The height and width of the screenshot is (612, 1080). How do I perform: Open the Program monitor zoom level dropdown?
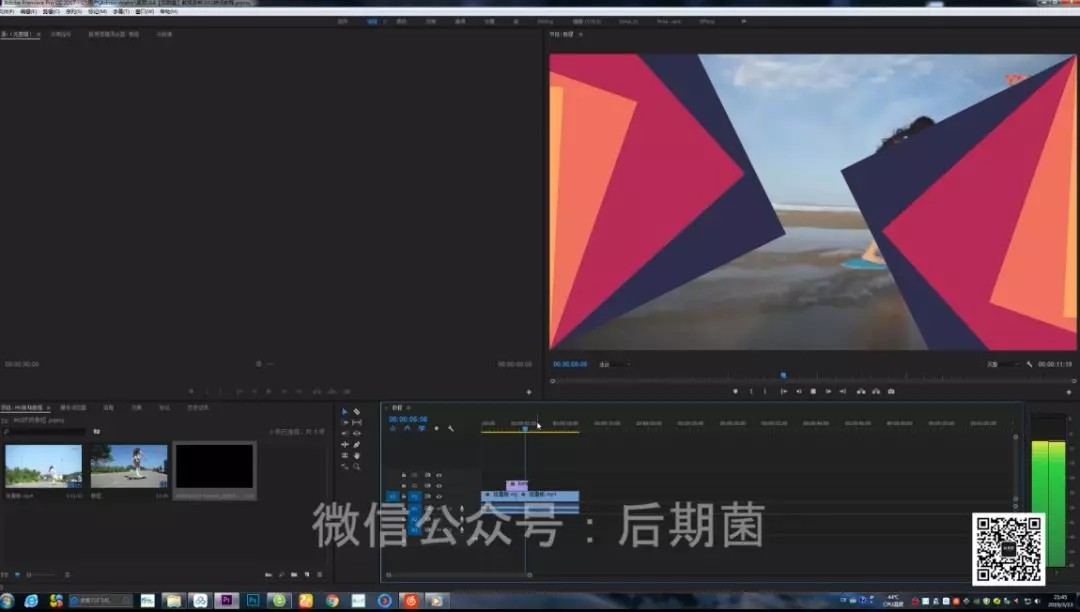coord(614,364)
